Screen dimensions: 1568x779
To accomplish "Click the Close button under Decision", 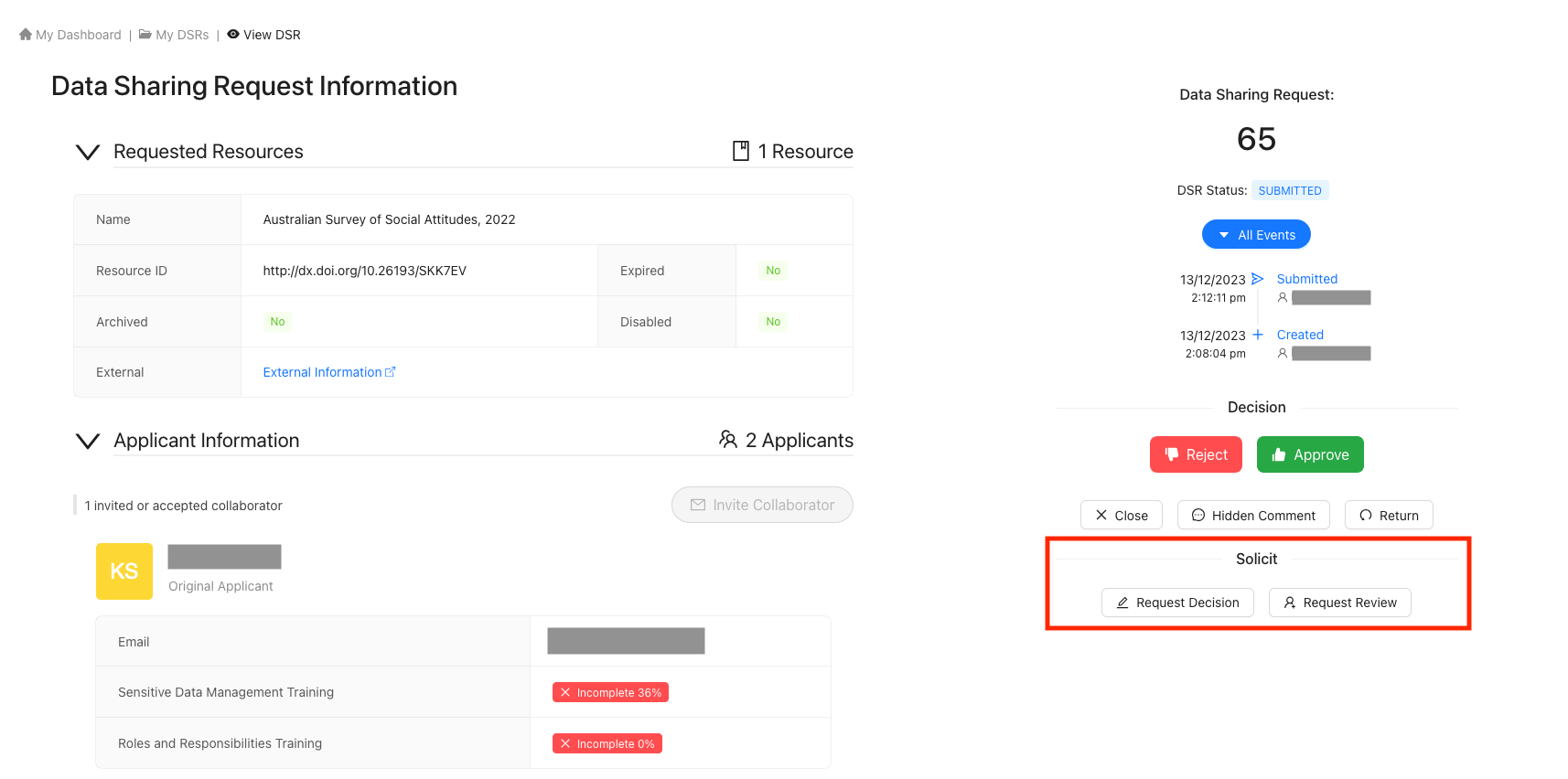I will click(x=1122, y=515).
